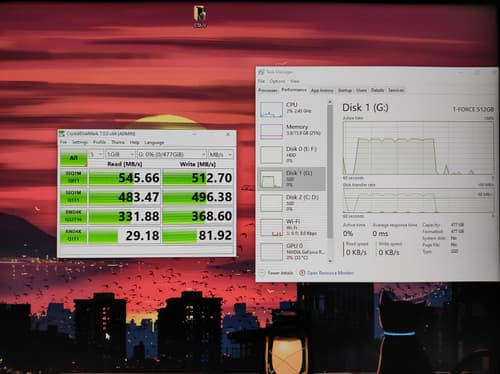Open the Settings menu in CrystalDiskMark
The width and height of the screenshot is (500, 374).
click(80, 142)
